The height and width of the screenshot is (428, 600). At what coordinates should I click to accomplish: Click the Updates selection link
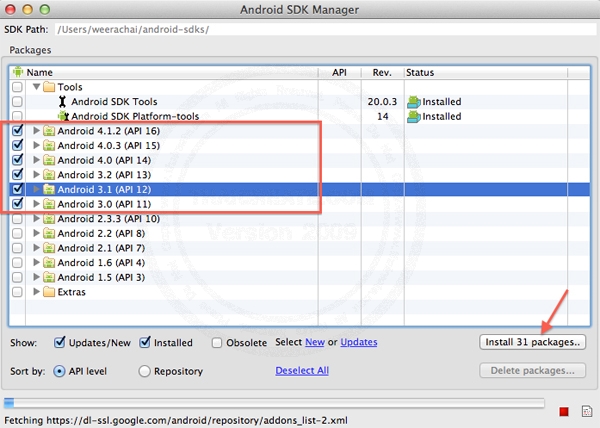coord(359,342)
